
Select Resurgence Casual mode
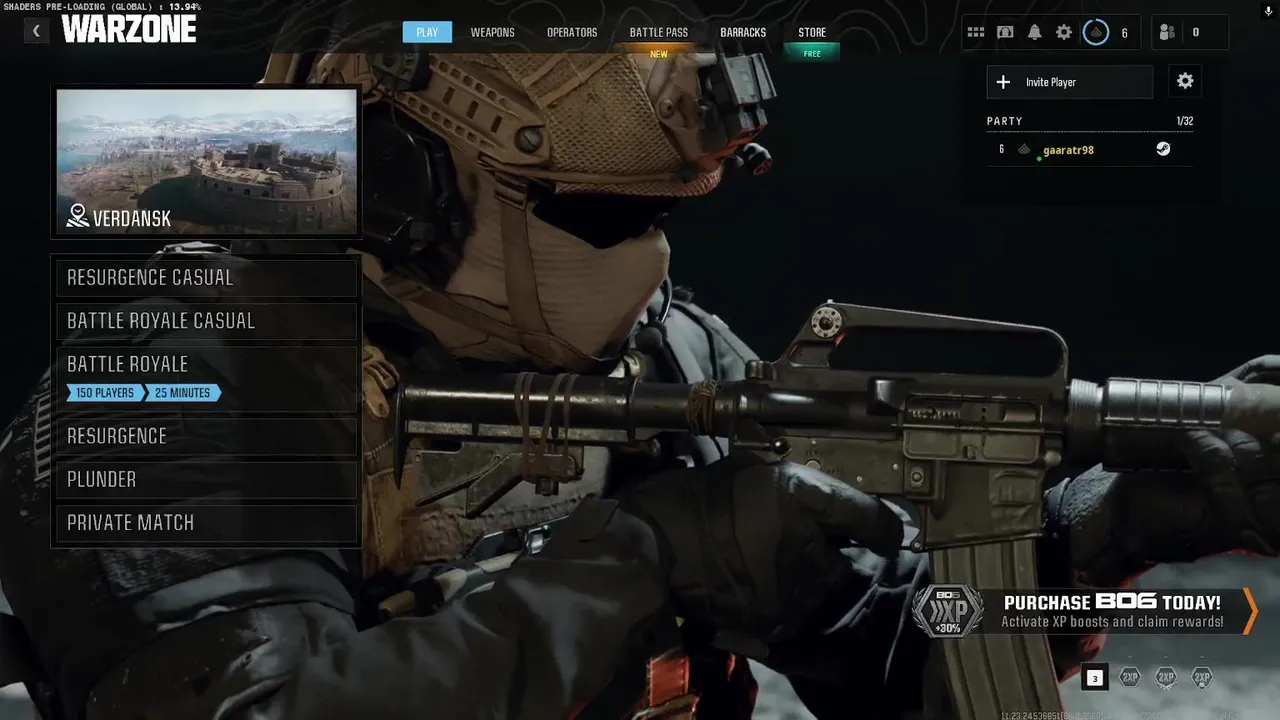tap(207, 278)
